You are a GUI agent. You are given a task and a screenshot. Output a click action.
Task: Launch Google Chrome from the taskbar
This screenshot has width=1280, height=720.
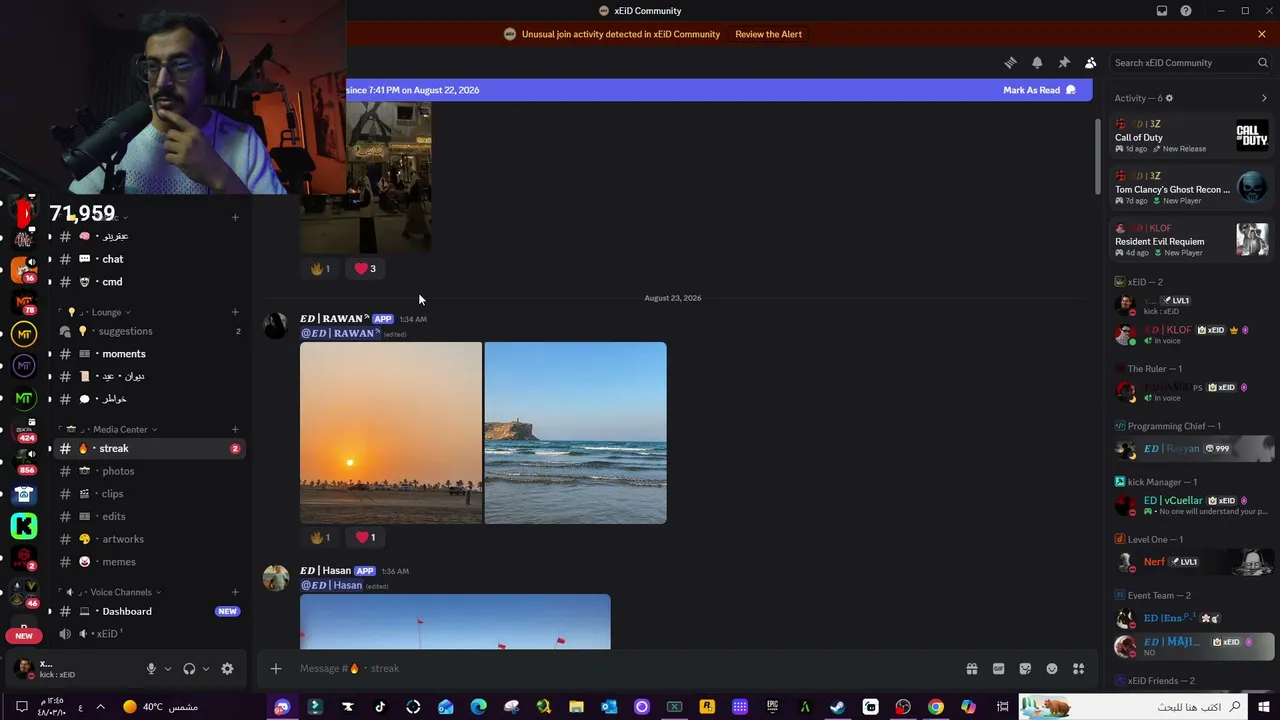click(x=935, y=707)
